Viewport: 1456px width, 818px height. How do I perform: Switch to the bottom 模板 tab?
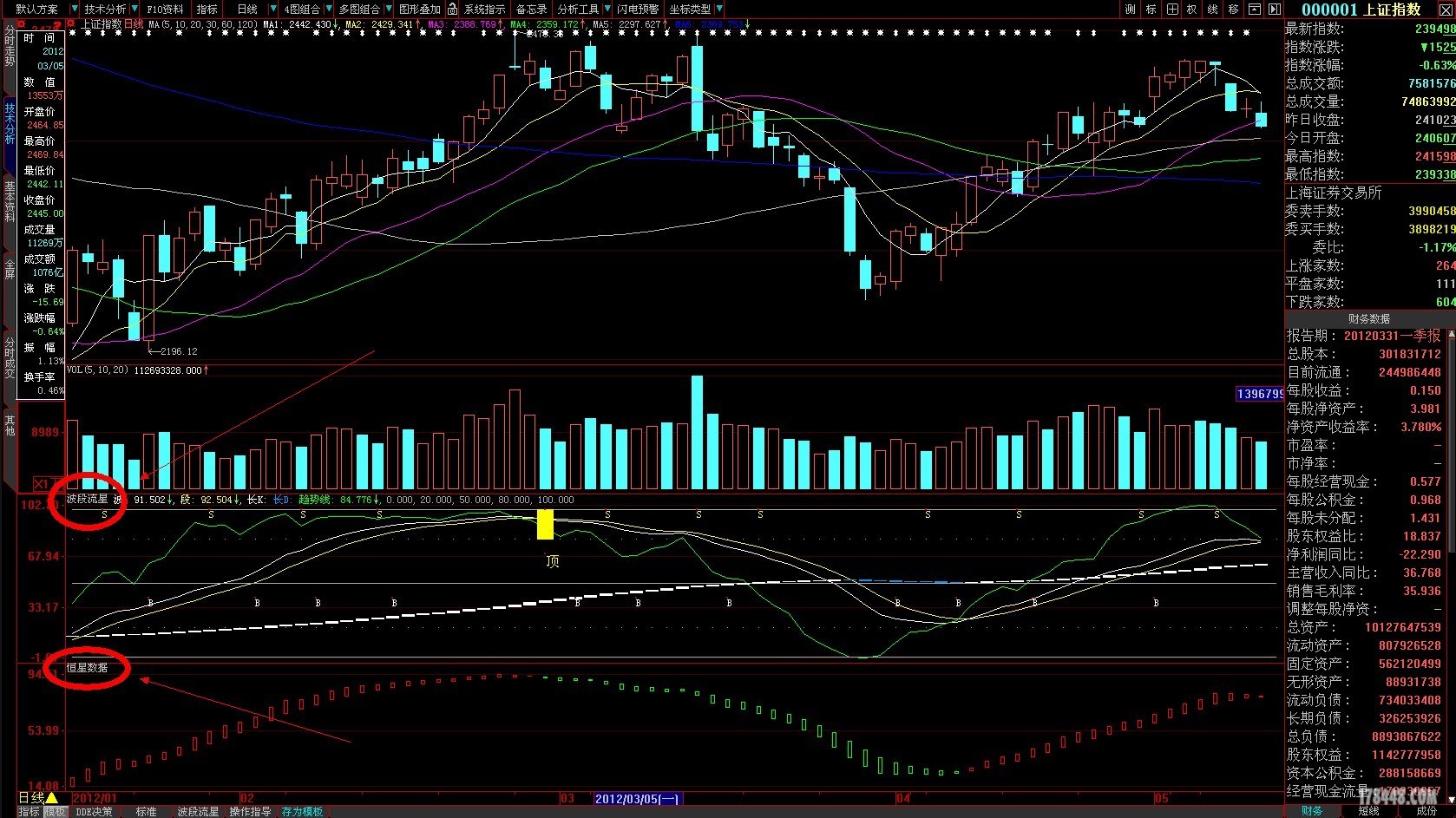[56, 812]
